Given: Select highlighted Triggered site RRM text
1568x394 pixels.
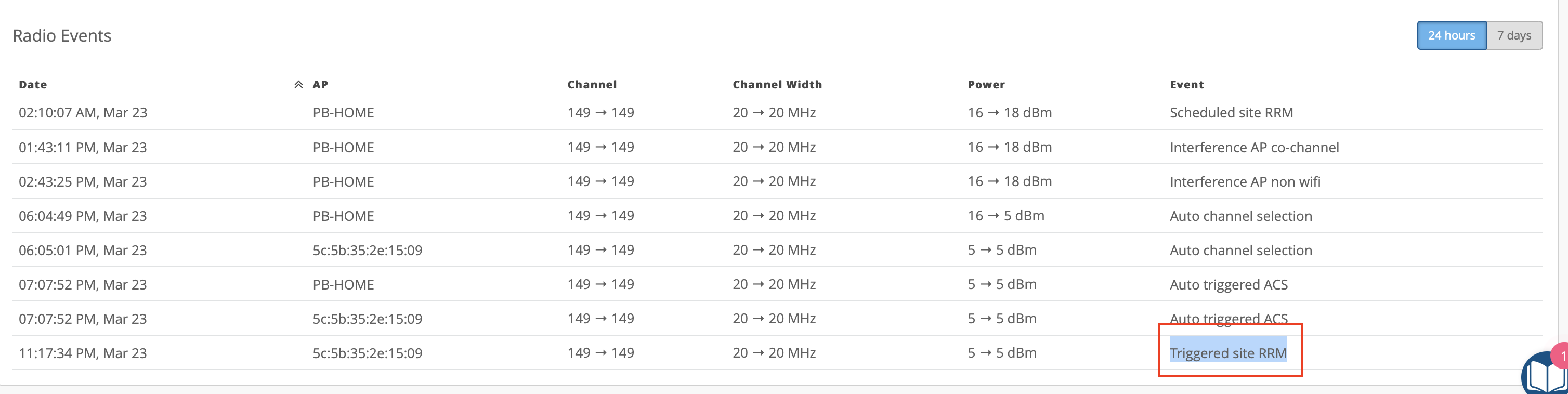Looking at the screenshot, I should tap(1228, 353).
